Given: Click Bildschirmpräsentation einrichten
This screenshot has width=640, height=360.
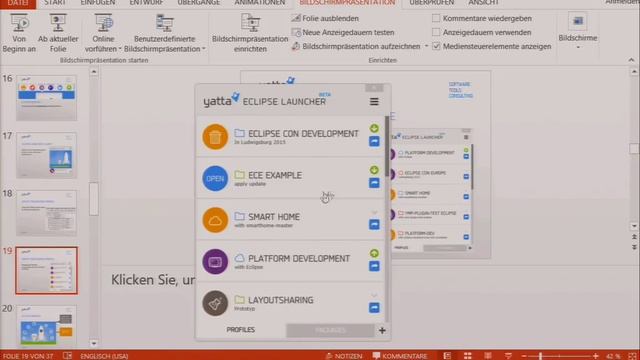Looking at the screenshot, I should point(250,33).
